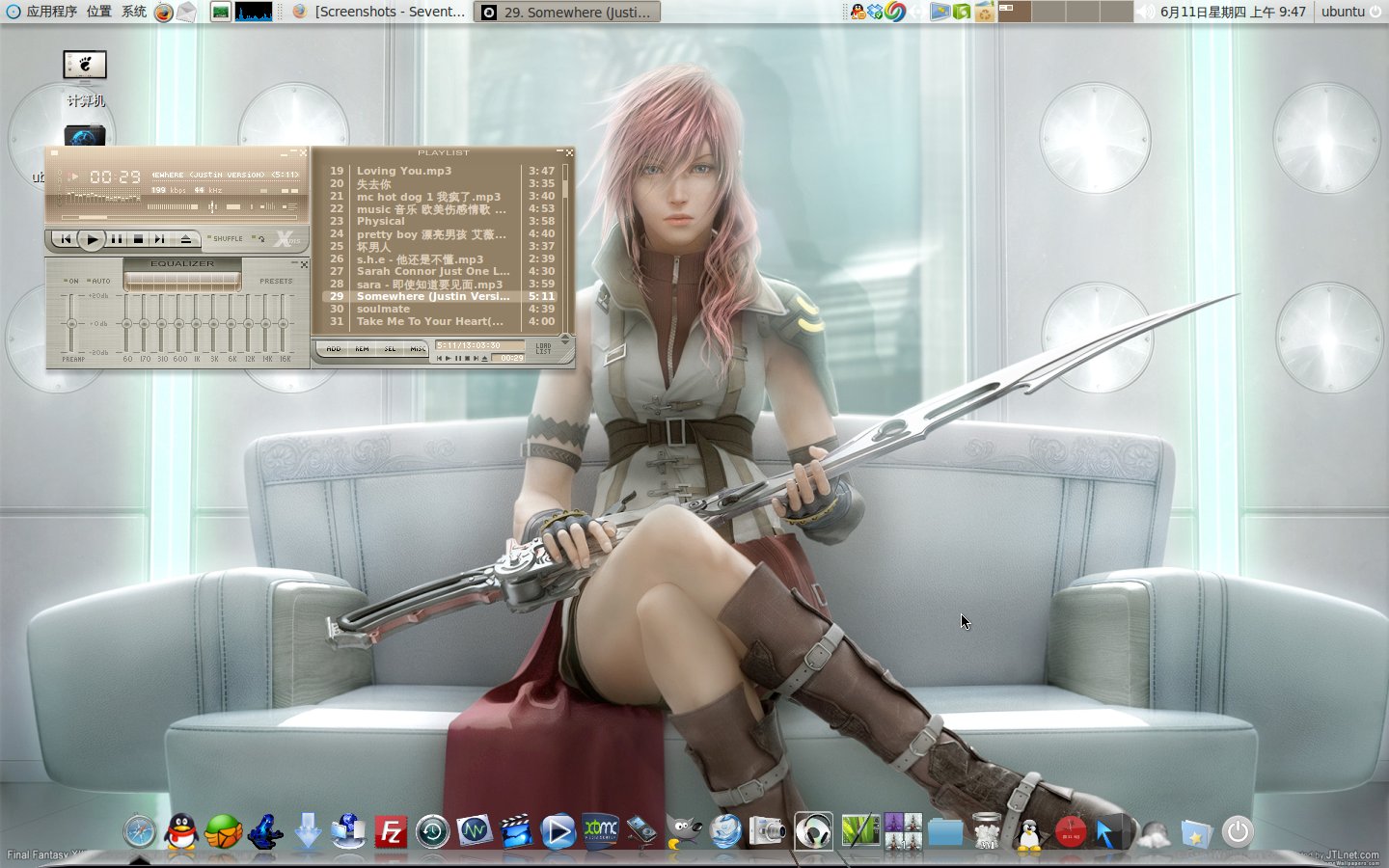Open Computer (计算机) desktop icon
Screen dimensions: 1389x868
click(x=85, y=79)
